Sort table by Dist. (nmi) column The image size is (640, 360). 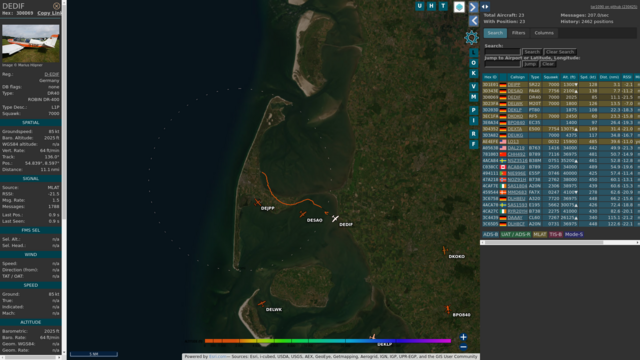609,77
